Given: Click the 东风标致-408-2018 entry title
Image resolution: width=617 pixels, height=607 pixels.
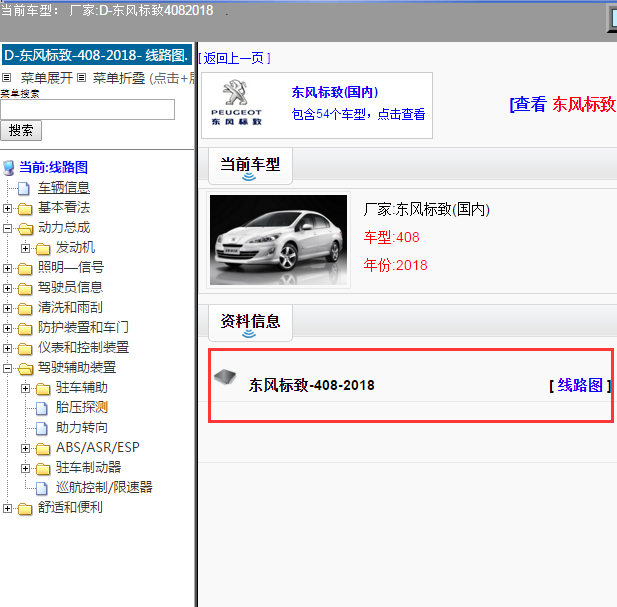Looking at the screenshot, I should point(312,386).
